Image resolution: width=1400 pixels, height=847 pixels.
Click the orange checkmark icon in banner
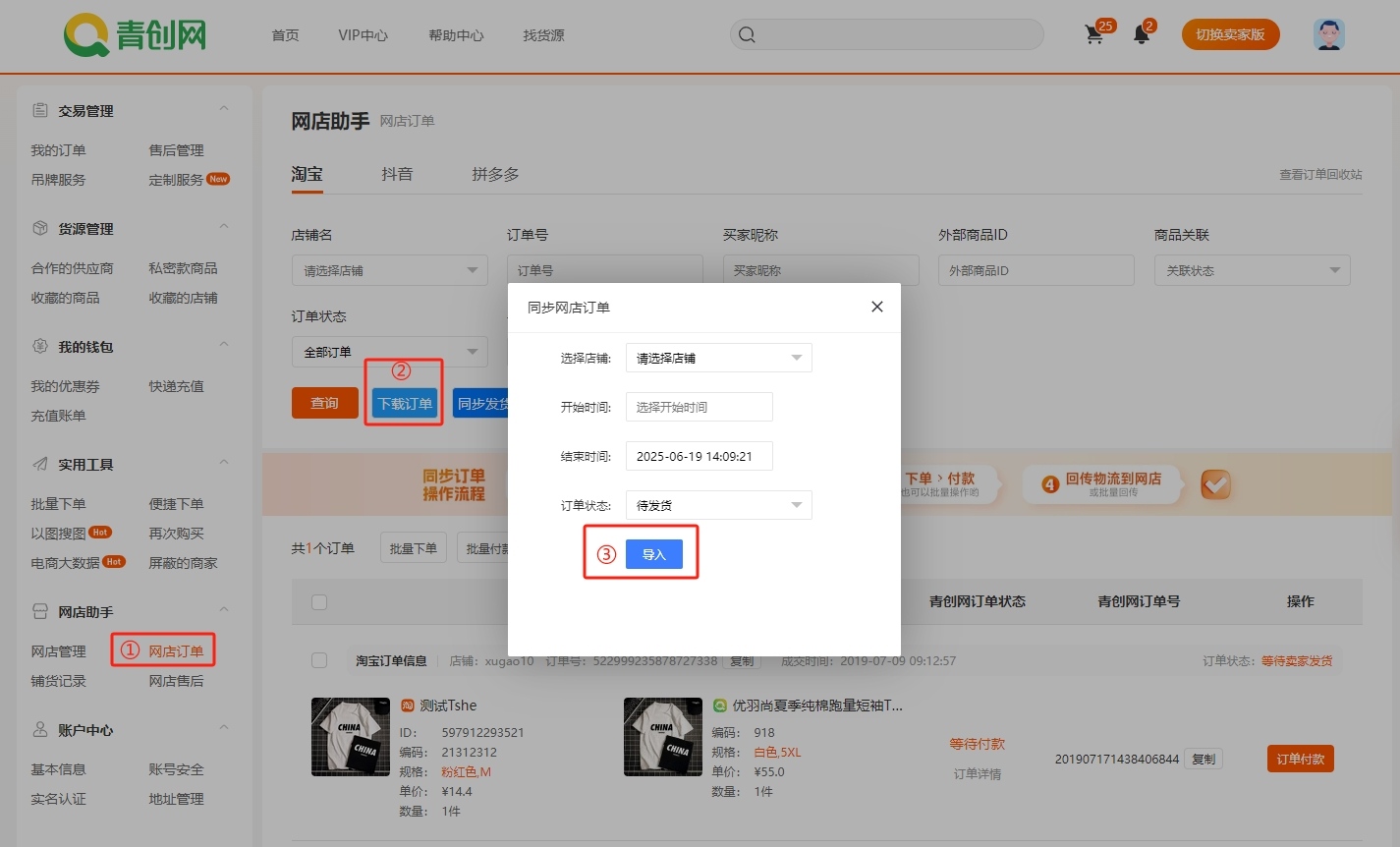click(1215, 484)
